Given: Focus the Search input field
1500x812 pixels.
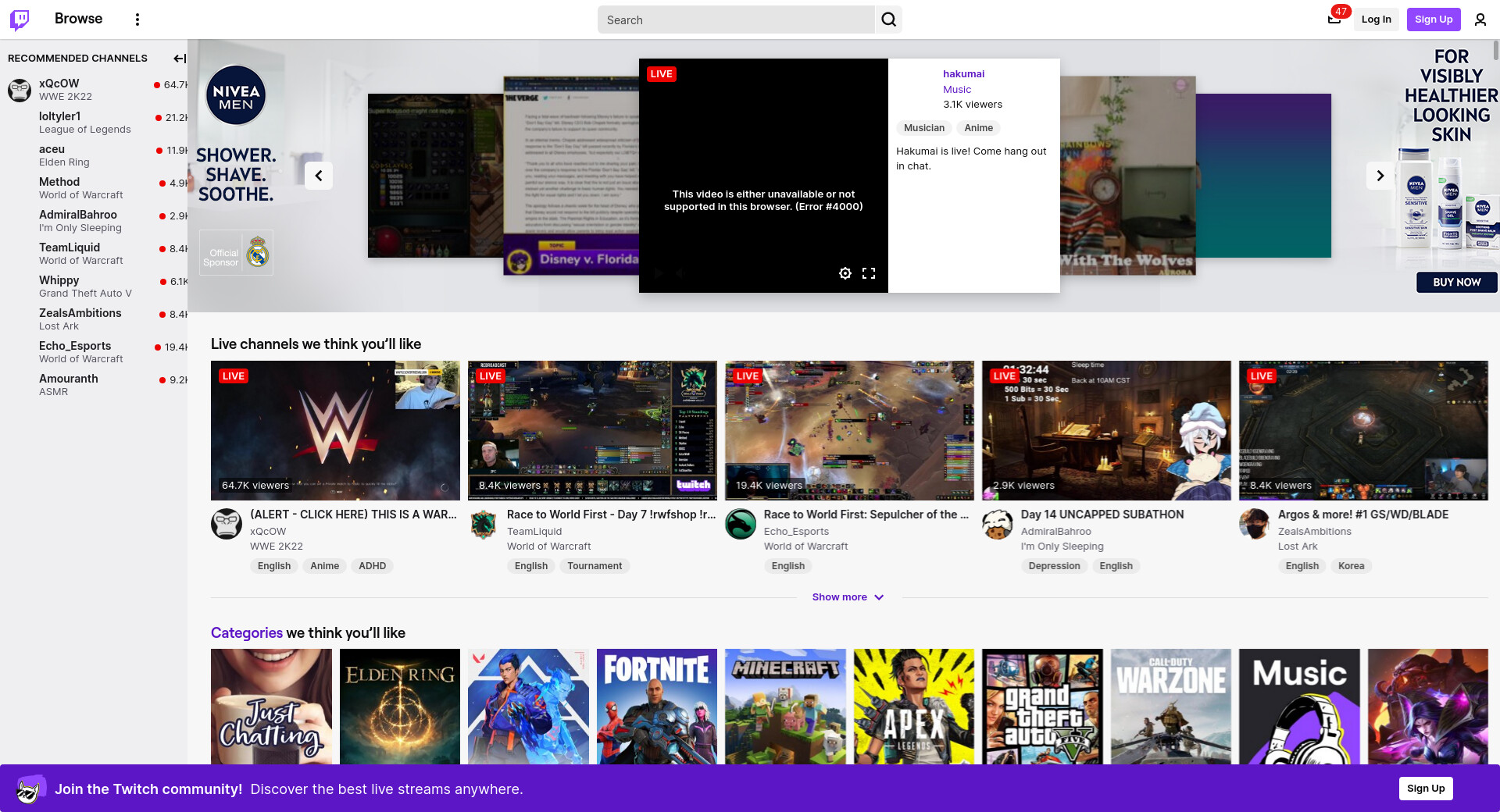Looking at the screenshot, I should coord(736,20).
